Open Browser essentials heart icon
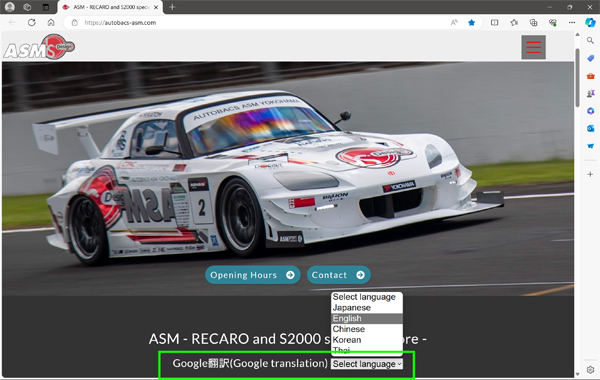 (x=553, y=23)
